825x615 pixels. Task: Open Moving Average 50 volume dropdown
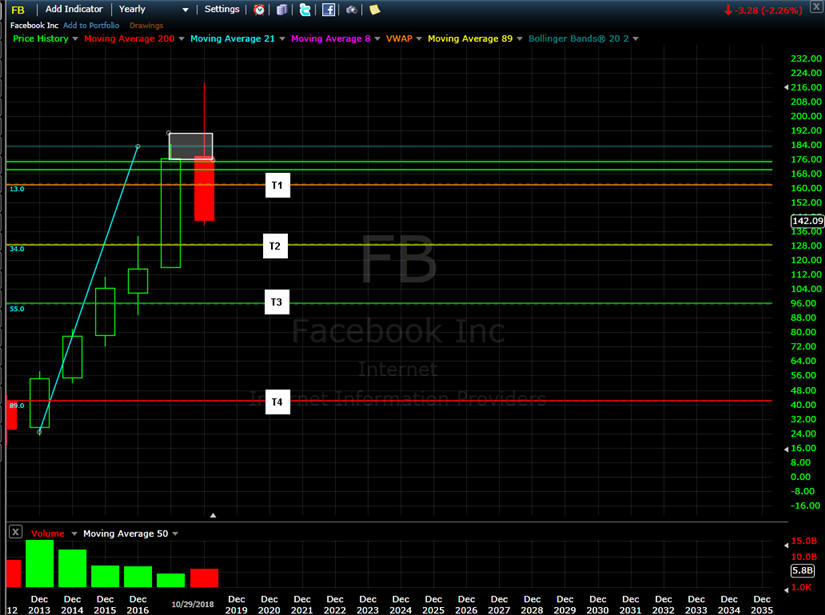[175, 534]
